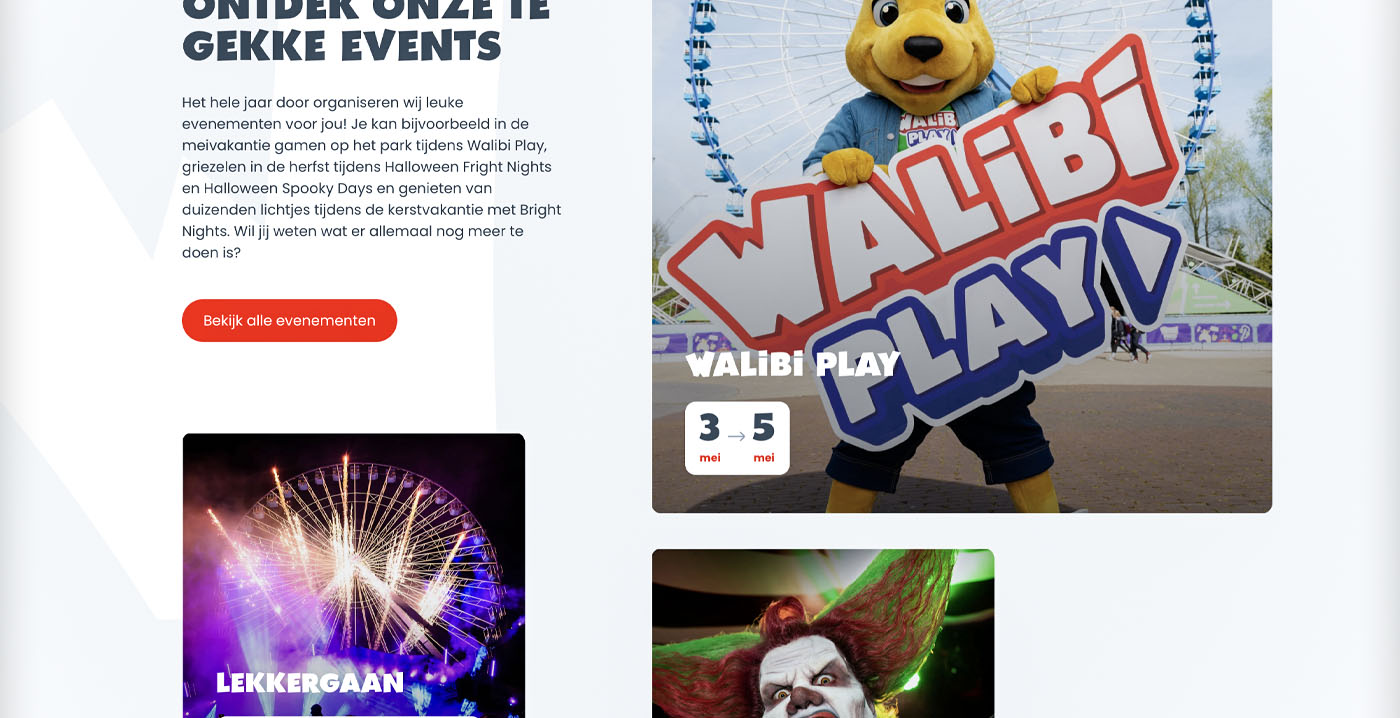Click the start date number 3
1400x718 pixels.
click(709, 428)
